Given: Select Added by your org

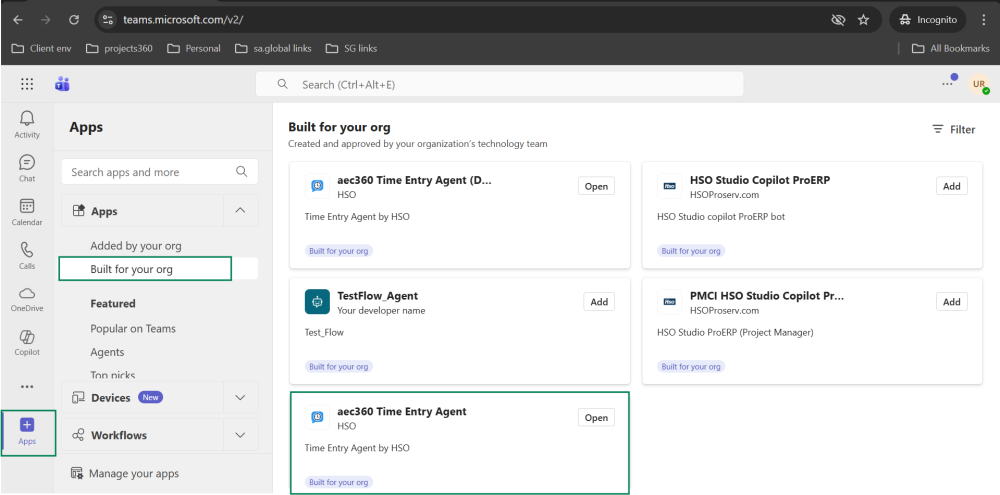Looking at the screenshot, I should pyautogui.click(x=136, y=246).
